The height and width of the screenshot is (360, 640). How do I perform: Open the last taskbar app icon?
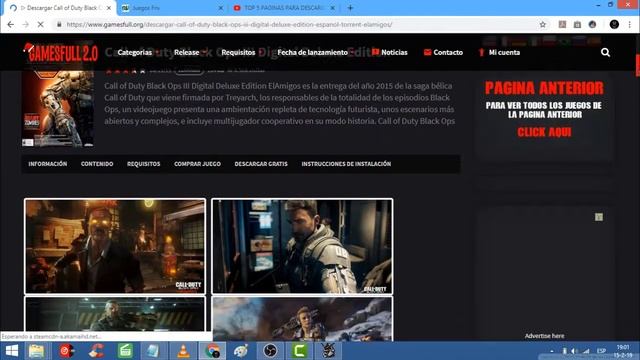tap(328, 351)
